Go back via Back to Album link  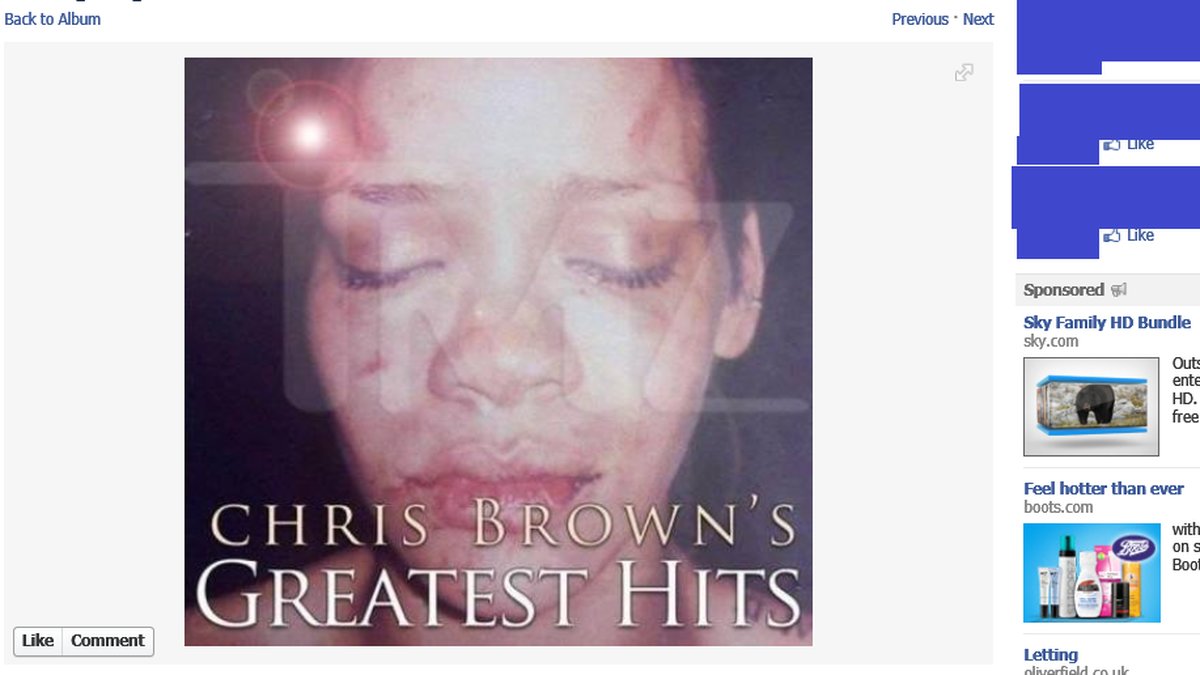click(52, 19)
